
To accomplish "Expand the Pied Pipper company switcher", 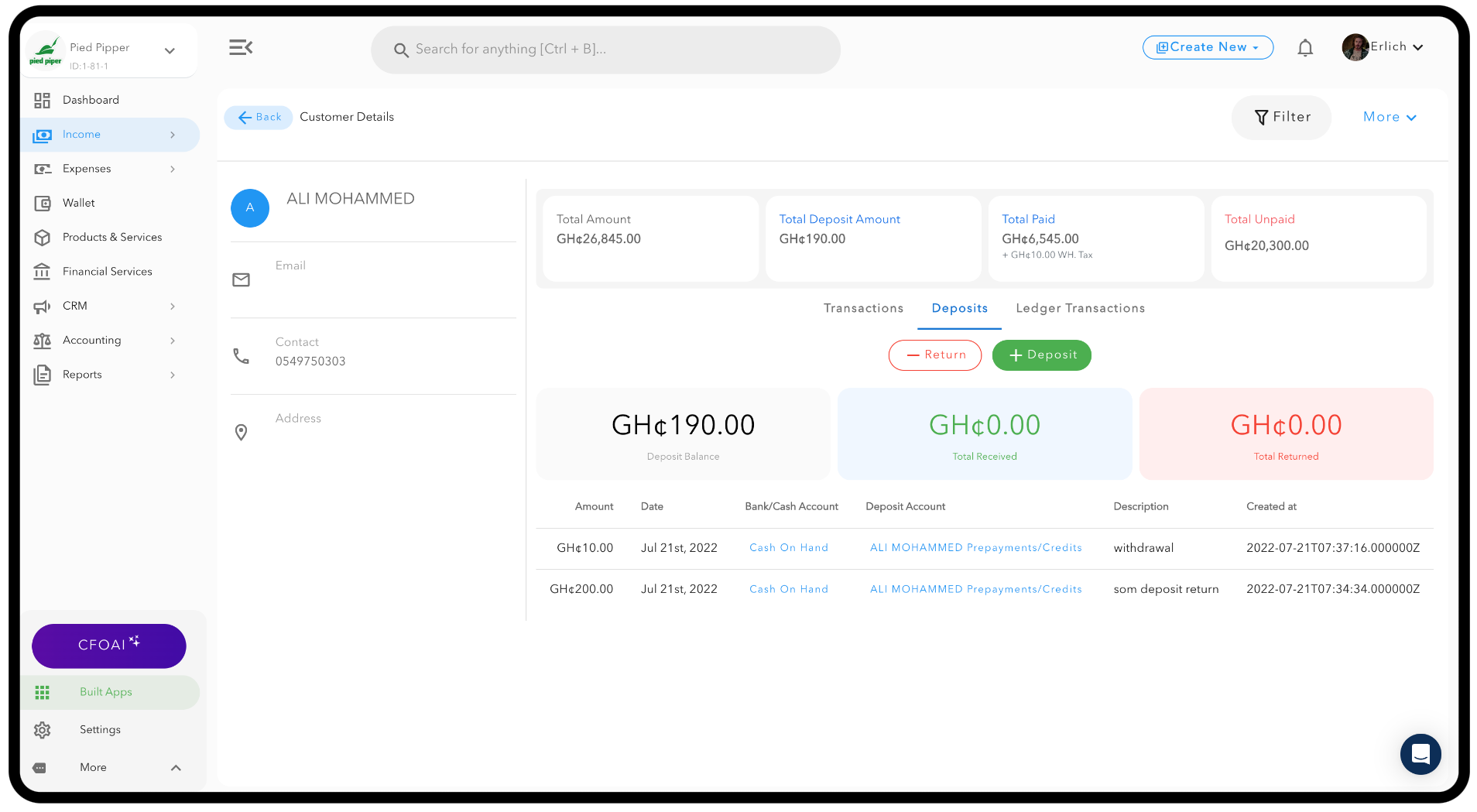I will pos(170,51).
